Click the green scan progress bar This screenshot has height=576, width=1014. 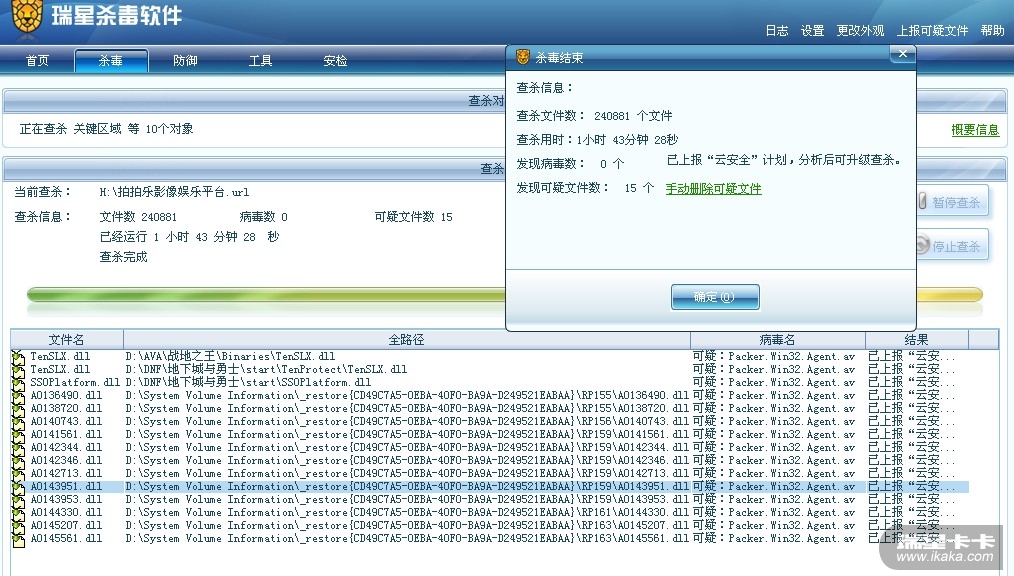tap(265, 295)
